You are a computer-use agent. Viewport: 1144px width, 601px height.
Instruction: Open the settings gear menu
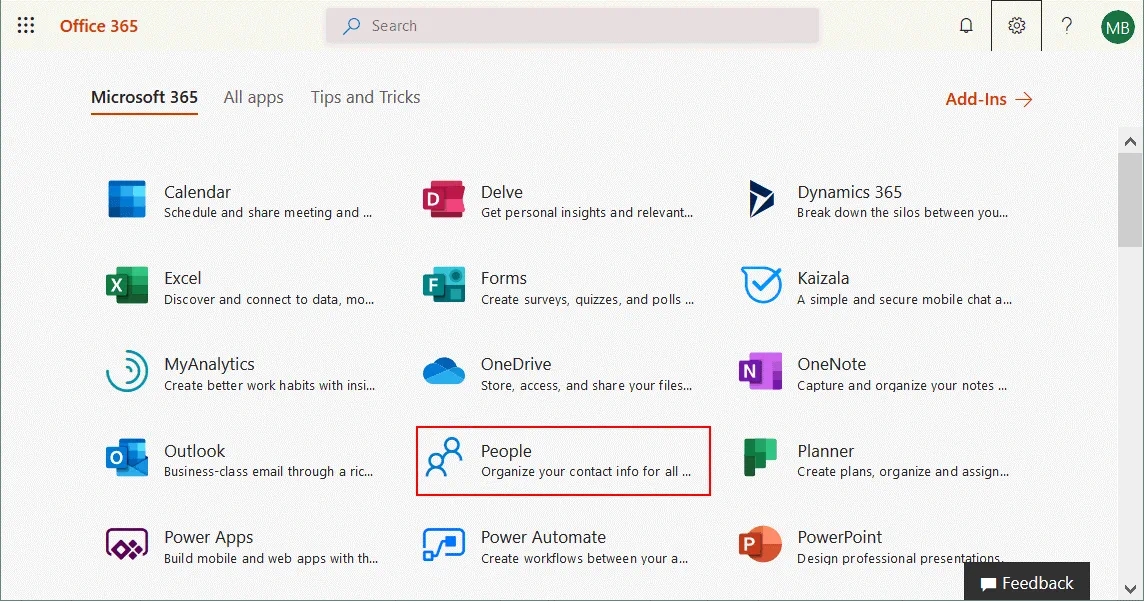tap(1016, 26)
